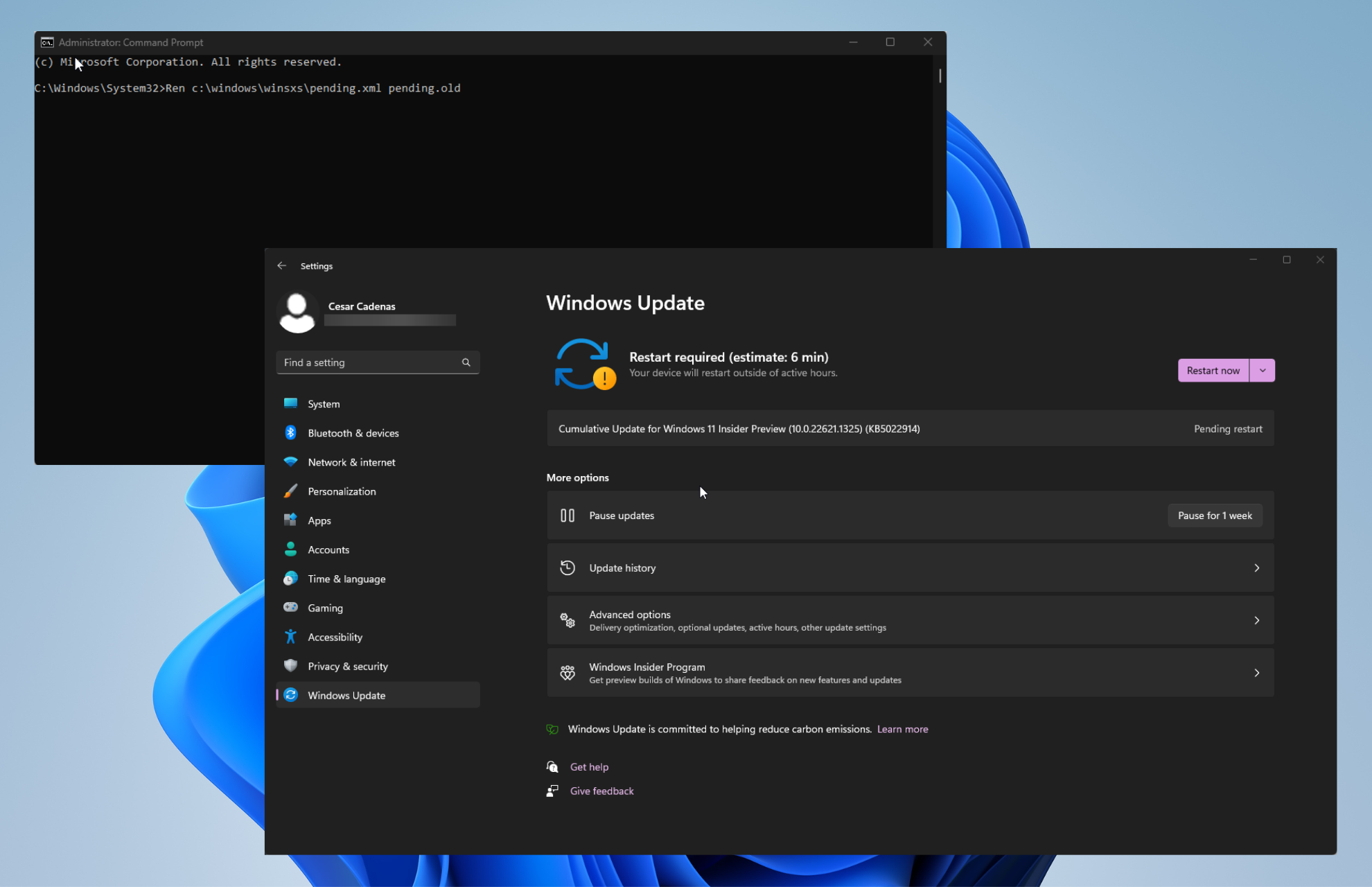Screen dimensions: 1372x887
Task: Click the back arrow in Settings
Action: pyautogui.click(x=281, y=265)
